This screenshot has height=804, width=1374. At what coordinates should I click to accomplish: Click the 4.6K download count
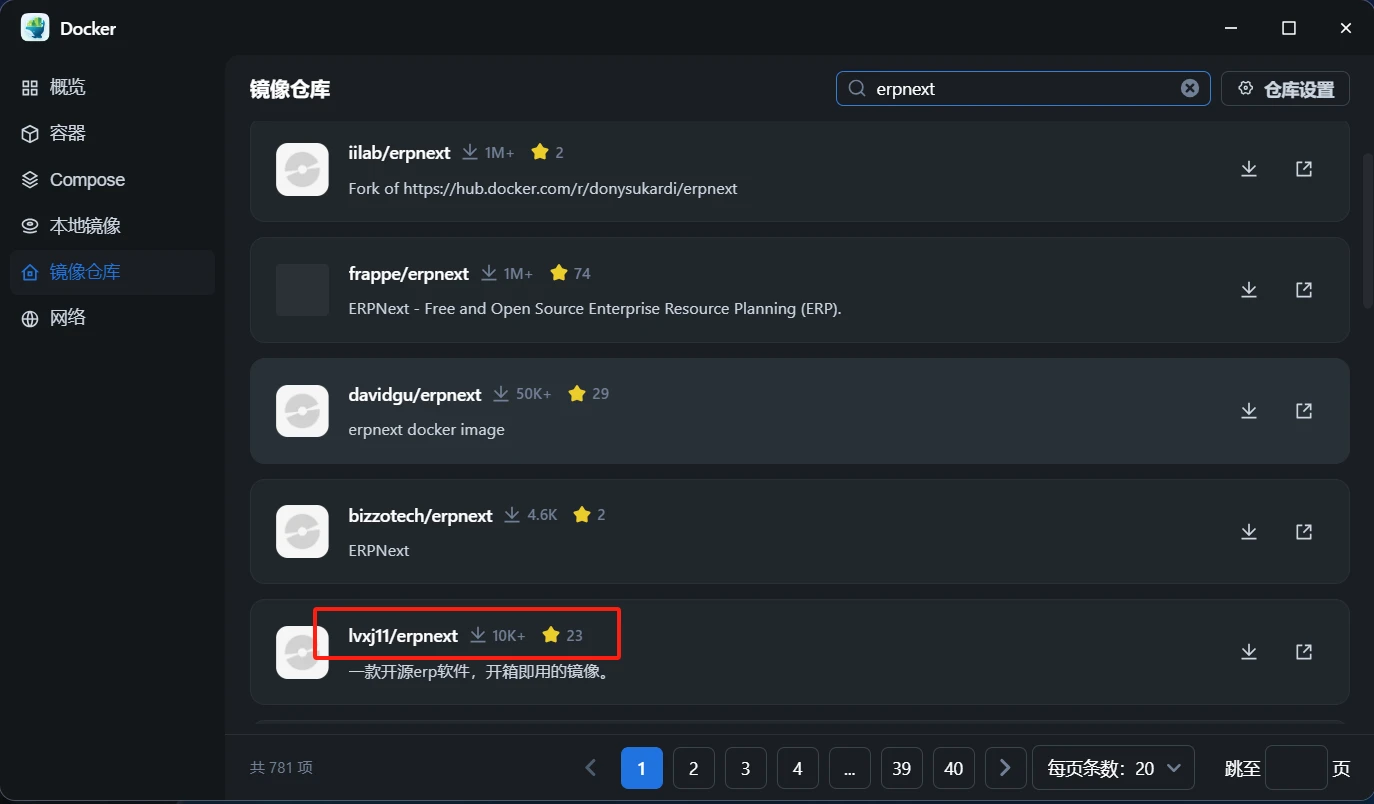[542, 515]
